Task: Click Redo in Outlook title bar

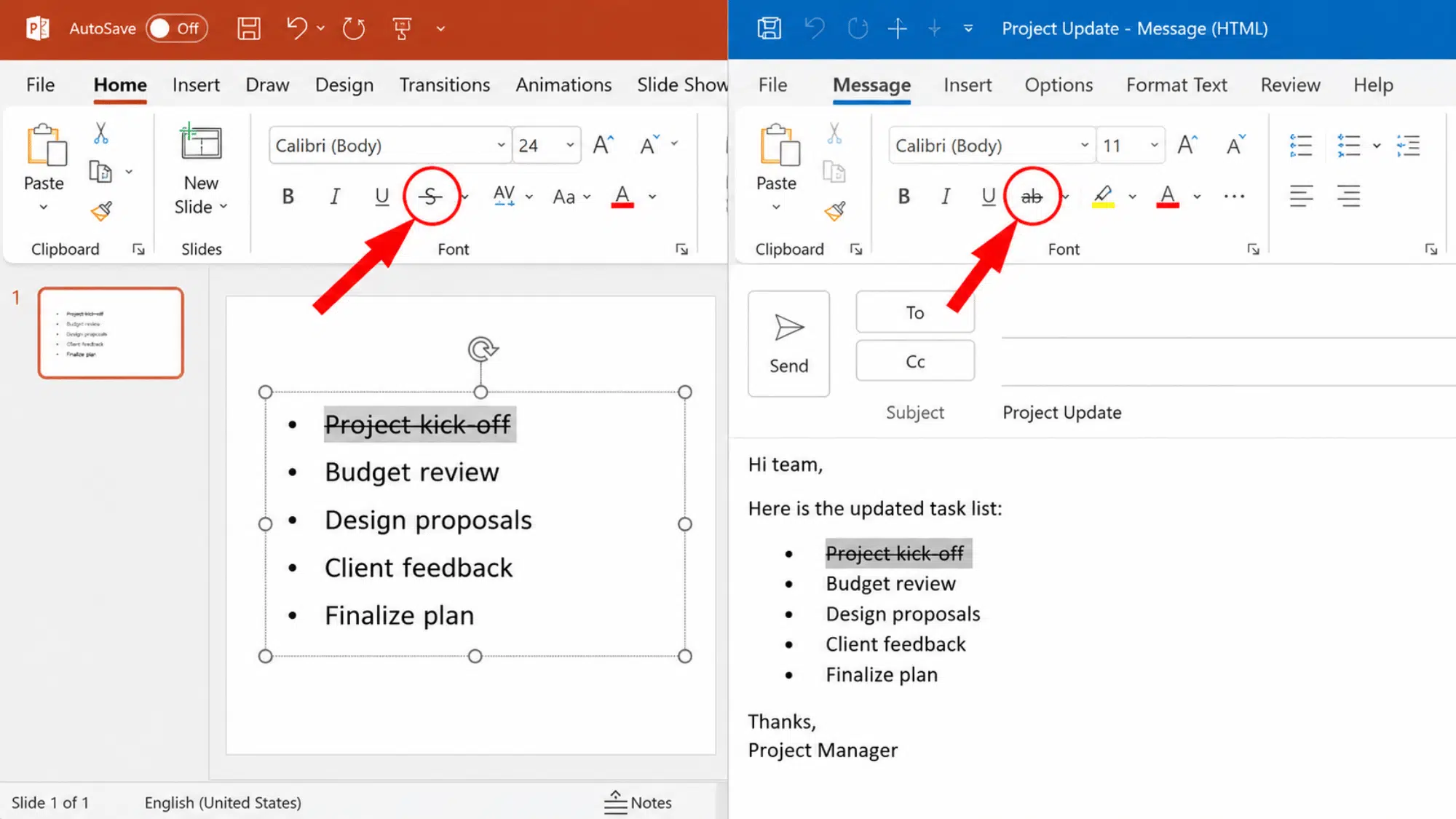Action: tap(858, 28)
